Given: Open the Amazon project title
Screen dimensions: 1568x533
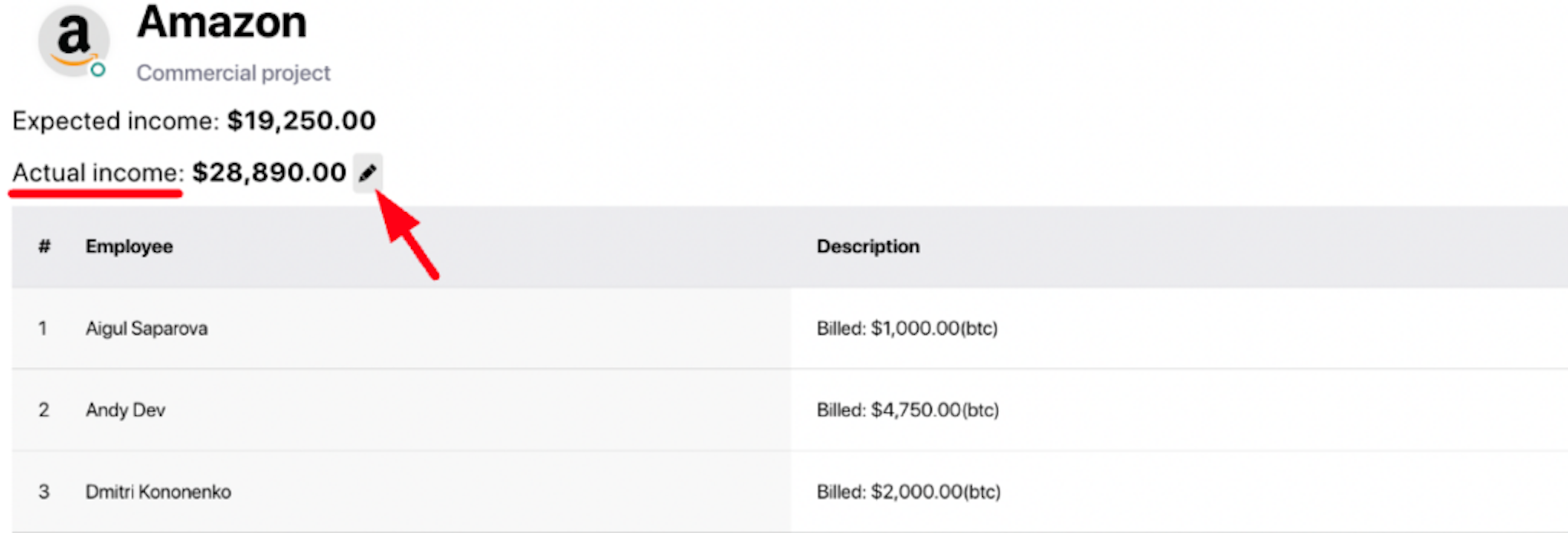Looking at the screenshot, I should point(222,22).
